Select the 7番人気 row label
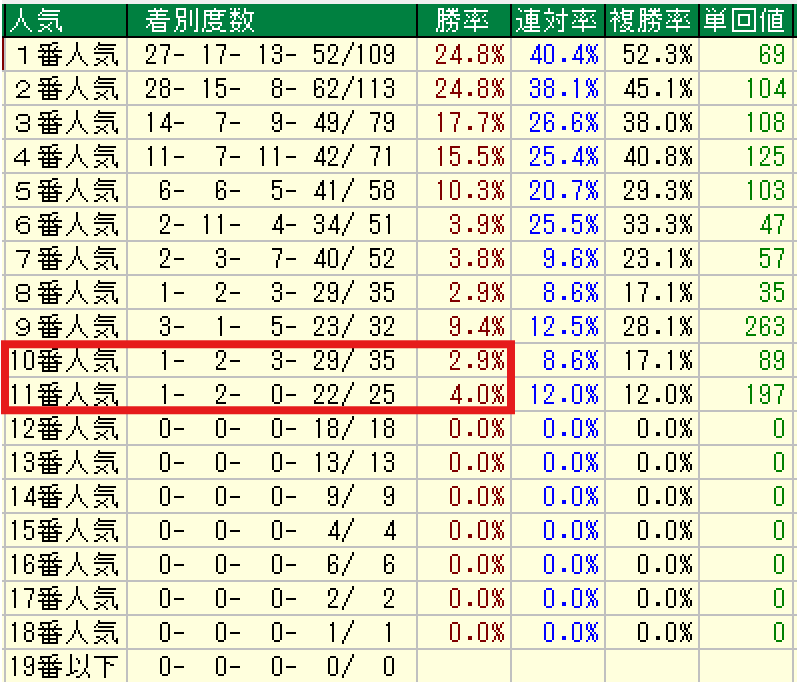Image resolution: width=797 pixels, height=682 pixels. coord(66,259)
